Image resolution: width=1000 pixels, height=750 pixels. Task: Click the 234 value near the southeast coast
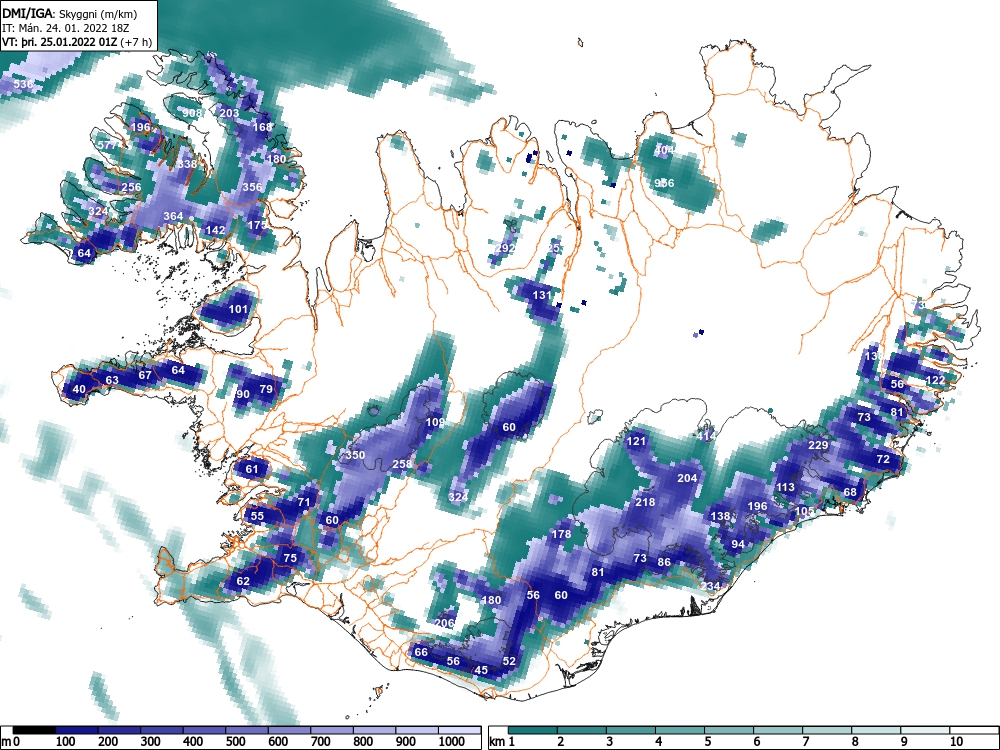(x=710, y=586)
